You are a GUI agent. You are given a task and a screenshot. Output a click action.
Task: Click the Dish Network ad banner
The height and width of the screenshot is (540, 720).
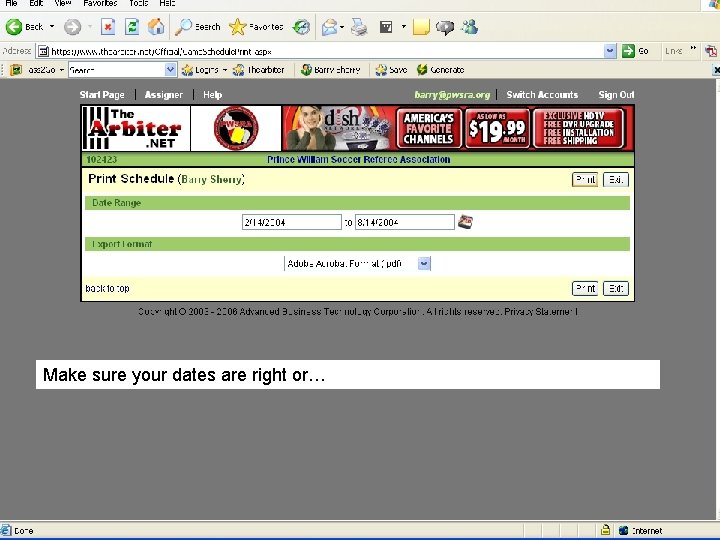[x=458, y=128]
